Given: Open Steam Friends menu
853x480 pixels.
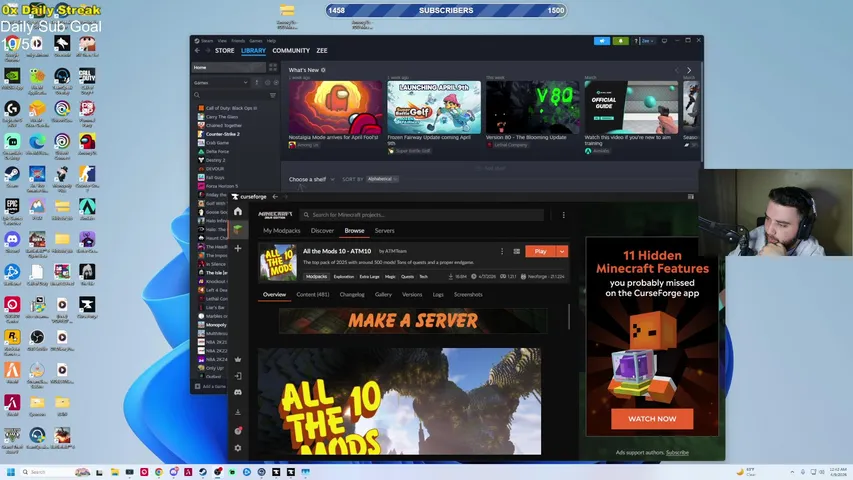Looking at the screenshot, I should click(238, 41).
